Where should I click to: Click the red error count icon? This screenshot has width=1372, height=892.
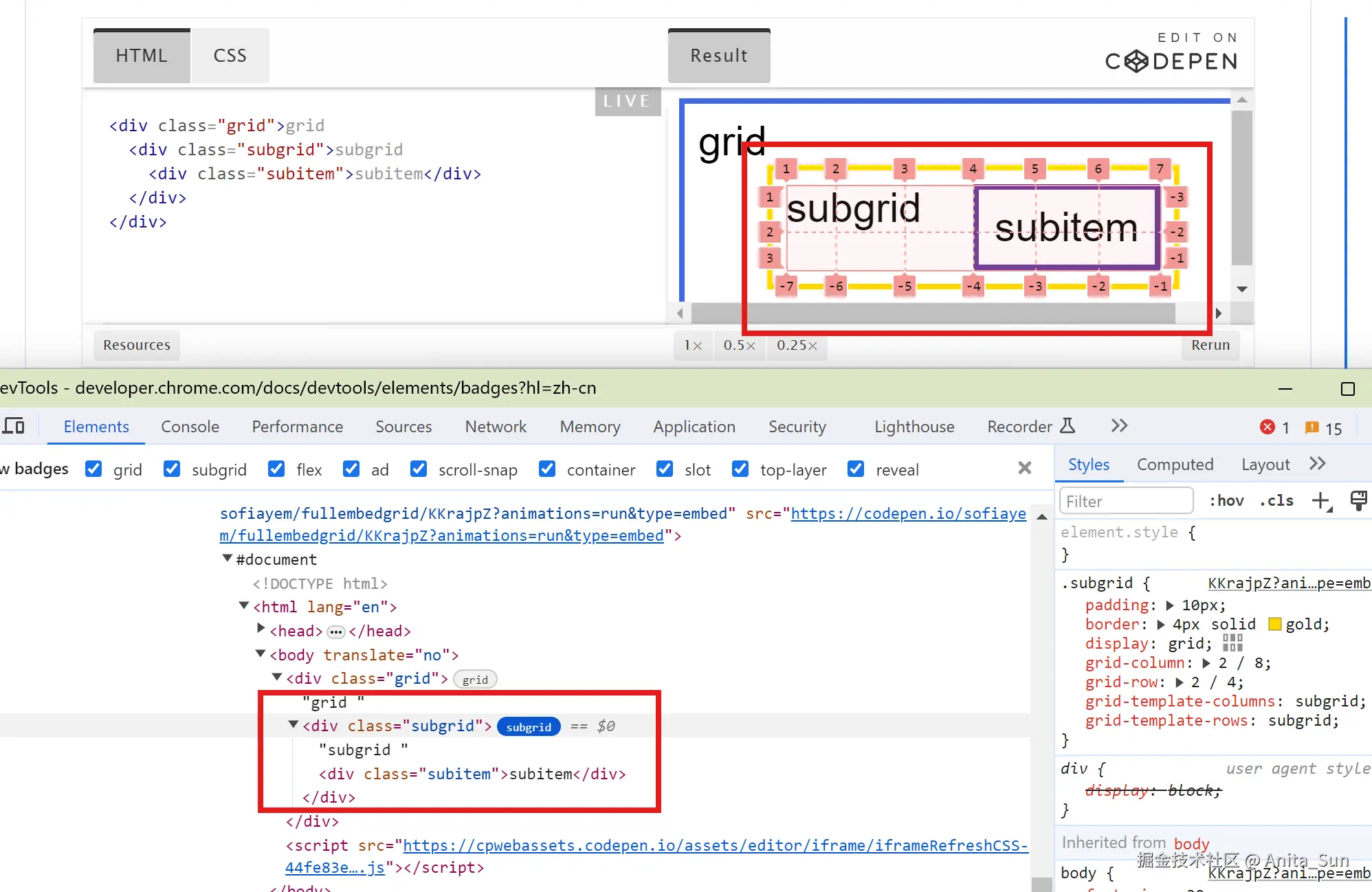[x=1267, y=427]
